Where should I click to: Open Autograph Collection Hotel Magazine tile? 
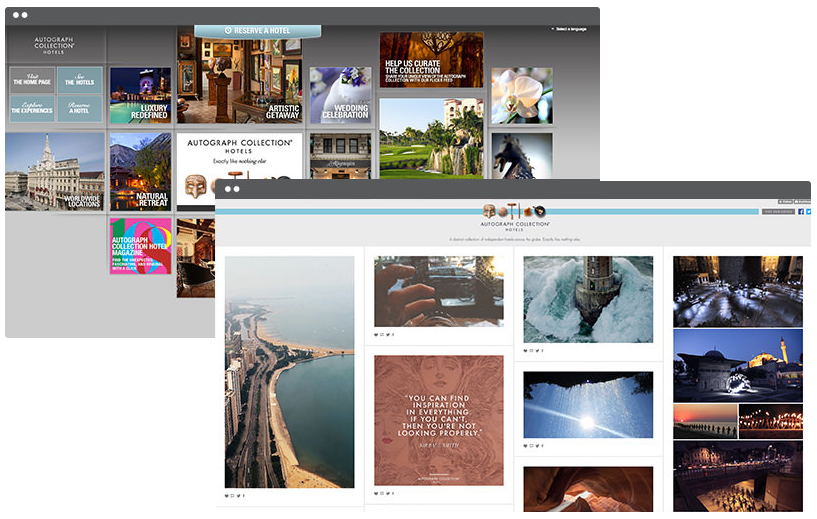(x=141, y=246)
